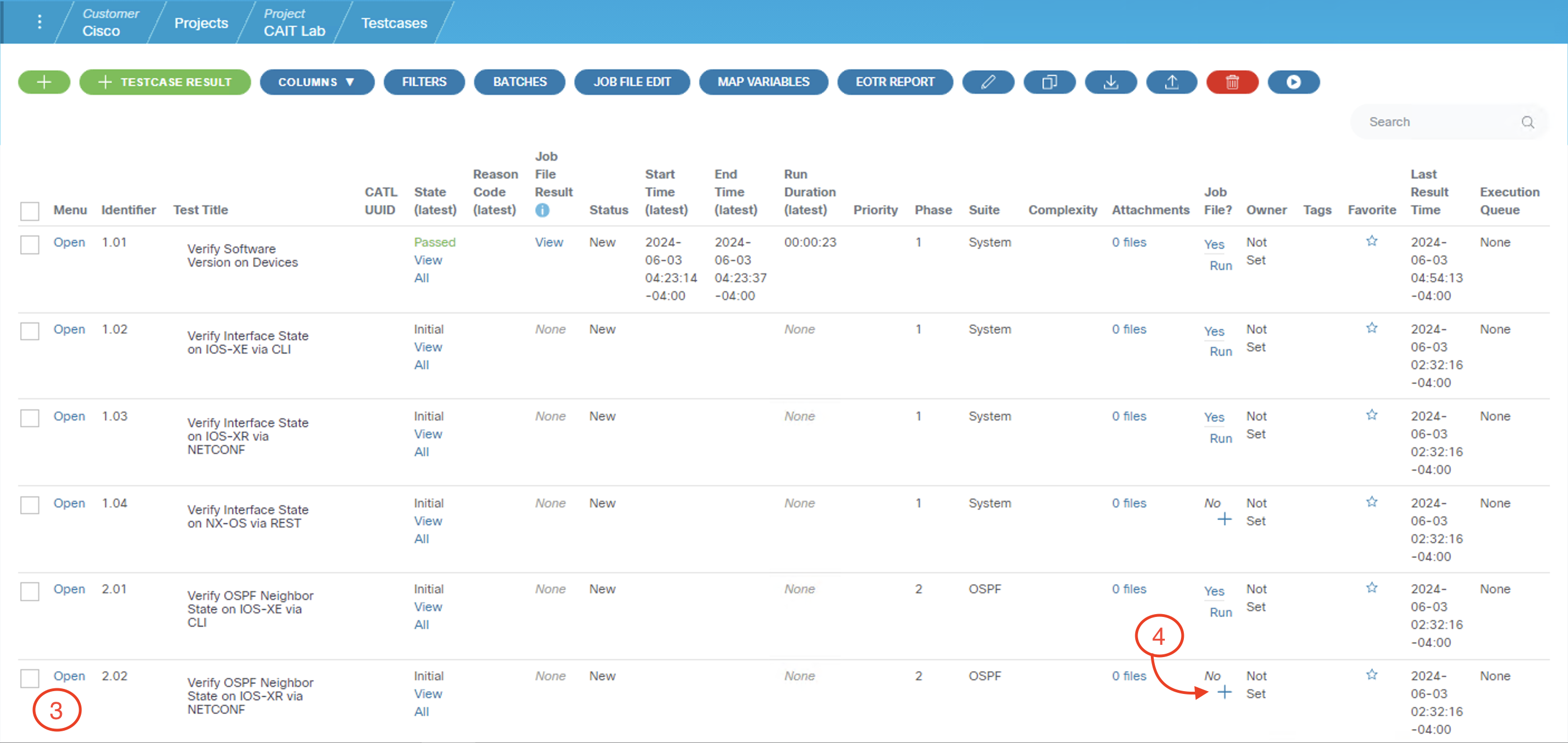Click the play run icon button

1293,82
